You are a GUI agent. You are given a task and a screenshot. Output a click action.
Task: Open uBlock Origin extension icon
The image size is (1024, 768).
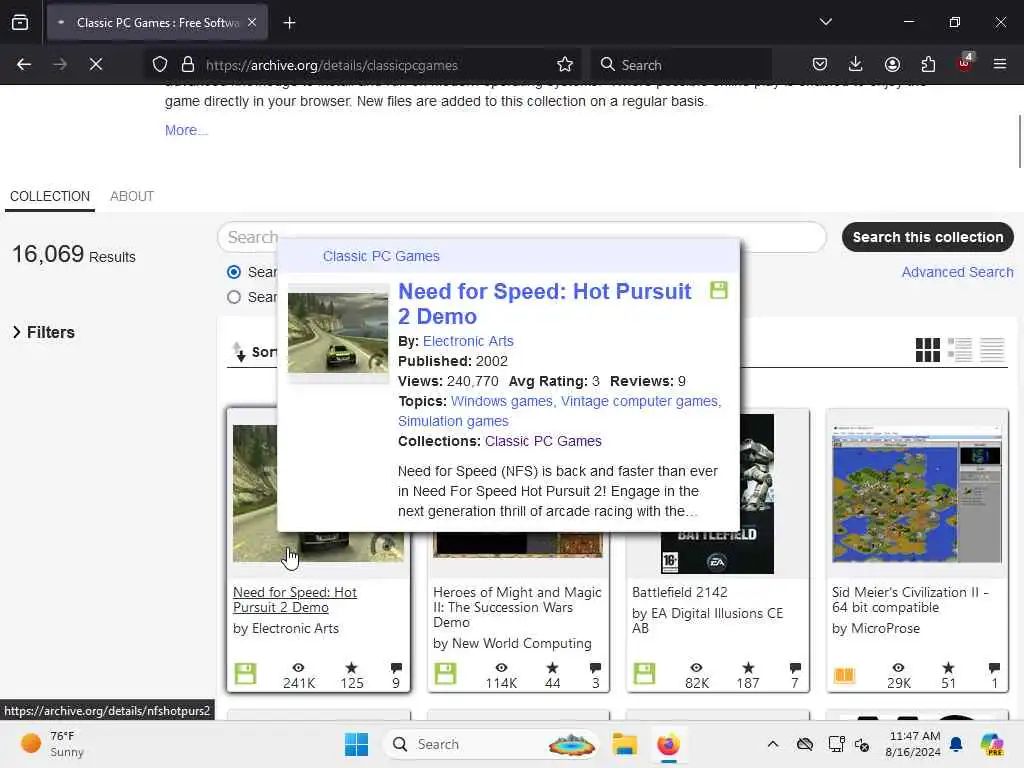[964, 63]
